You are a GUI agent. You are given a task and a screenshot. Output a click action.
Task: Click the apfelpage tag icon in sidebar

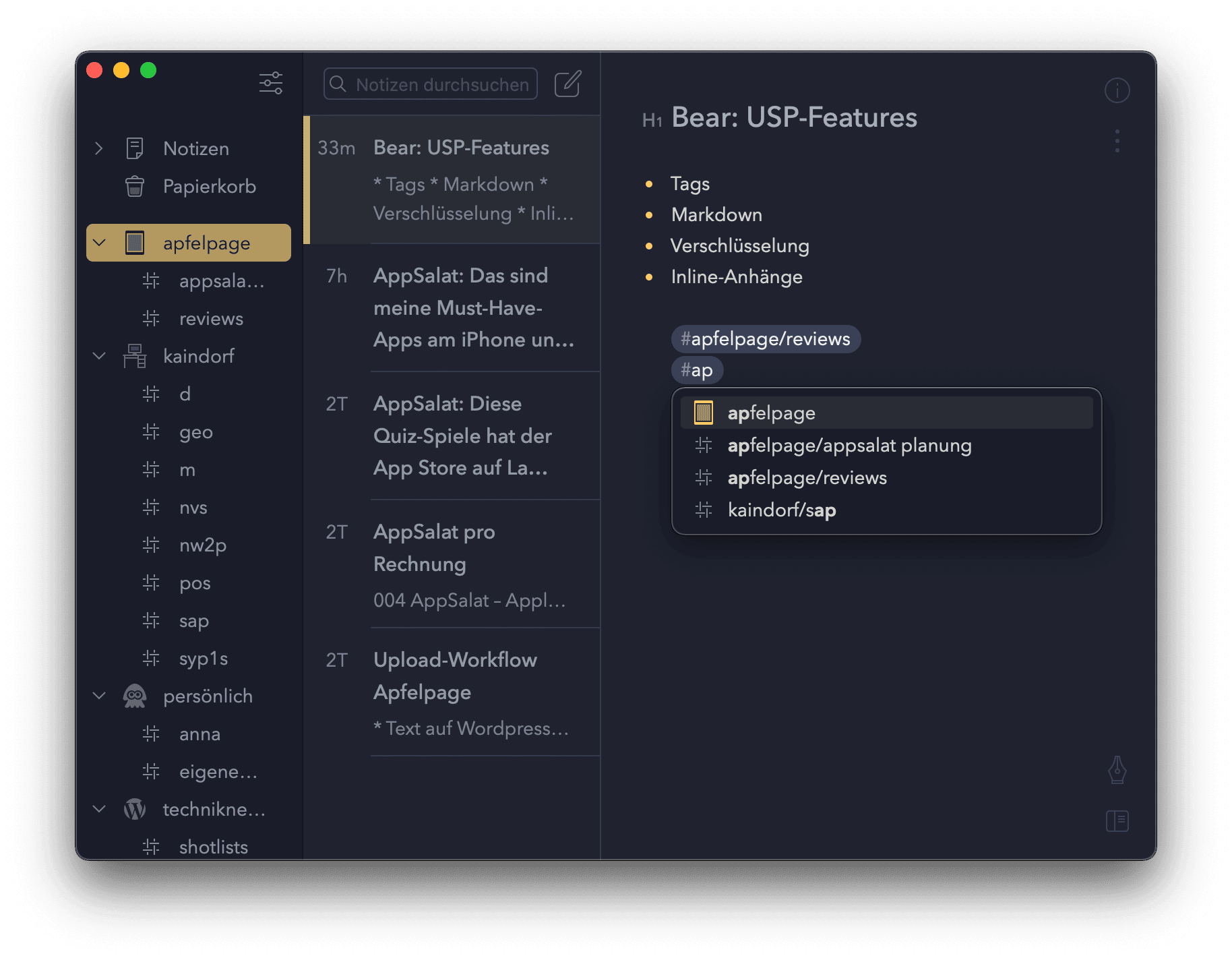point(135,243)
